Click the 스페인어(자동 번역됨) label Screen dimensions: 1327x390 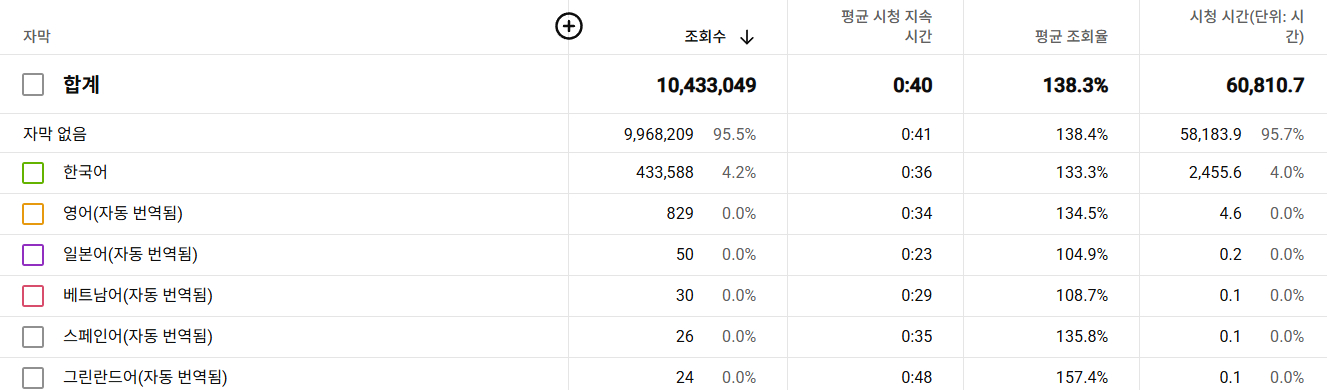[137, 337]
